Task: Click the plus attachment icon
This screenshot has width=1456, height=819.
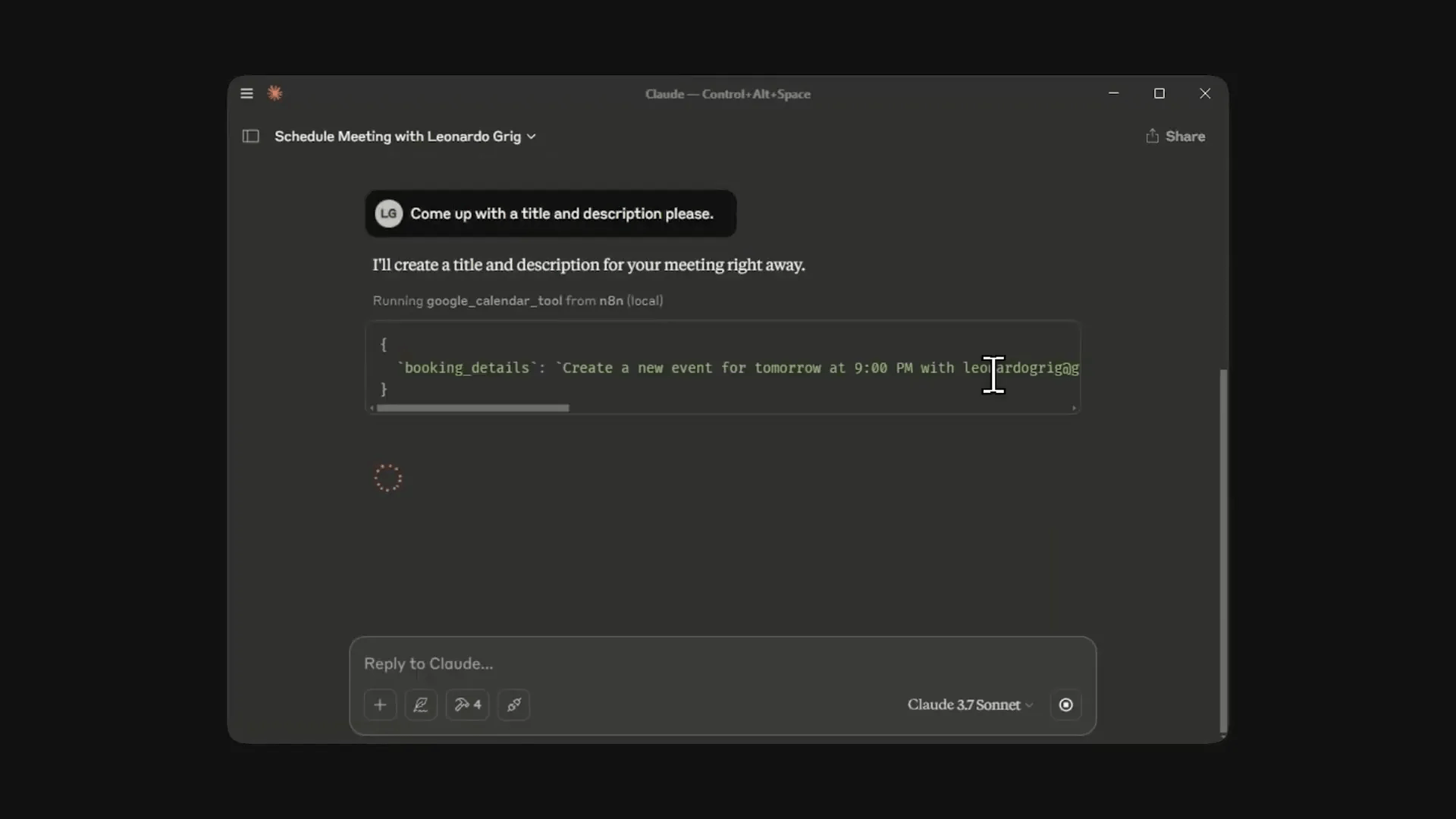Action: pyautogui.click(x=380, y=704)
